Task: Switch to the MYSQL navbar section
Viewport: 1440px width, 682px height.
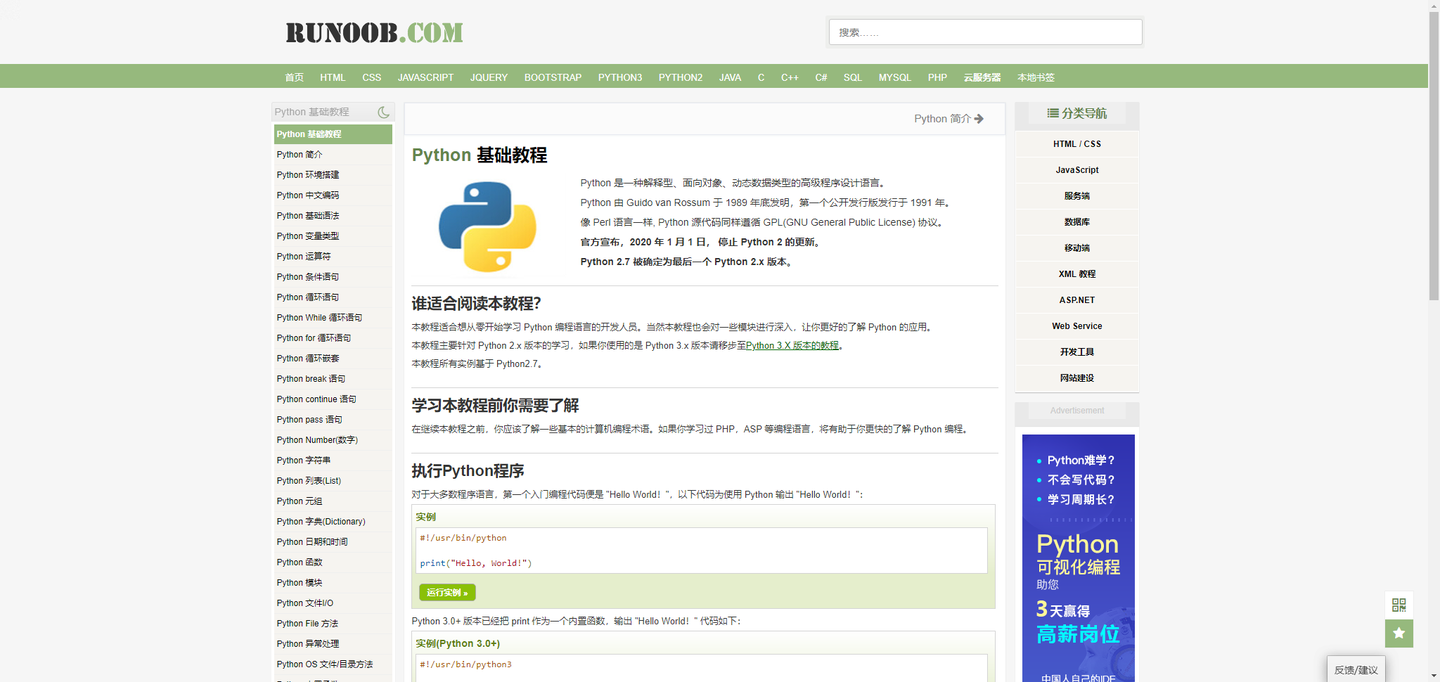Action: click(894, 76)
